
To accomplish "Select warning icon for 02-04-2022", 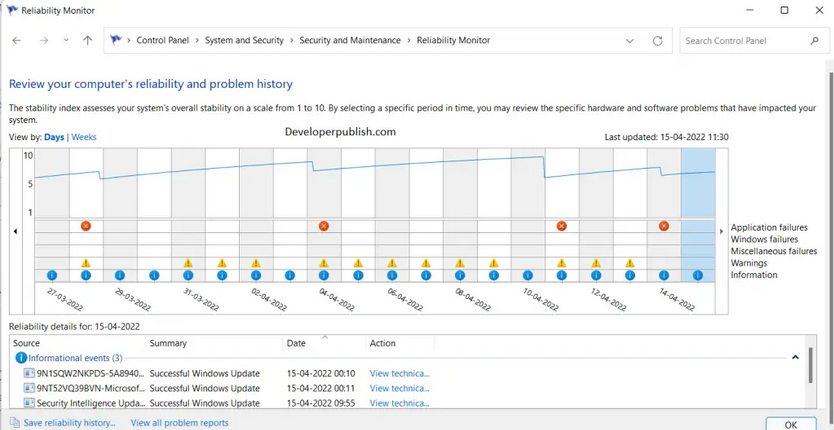I will pos(256,263).
